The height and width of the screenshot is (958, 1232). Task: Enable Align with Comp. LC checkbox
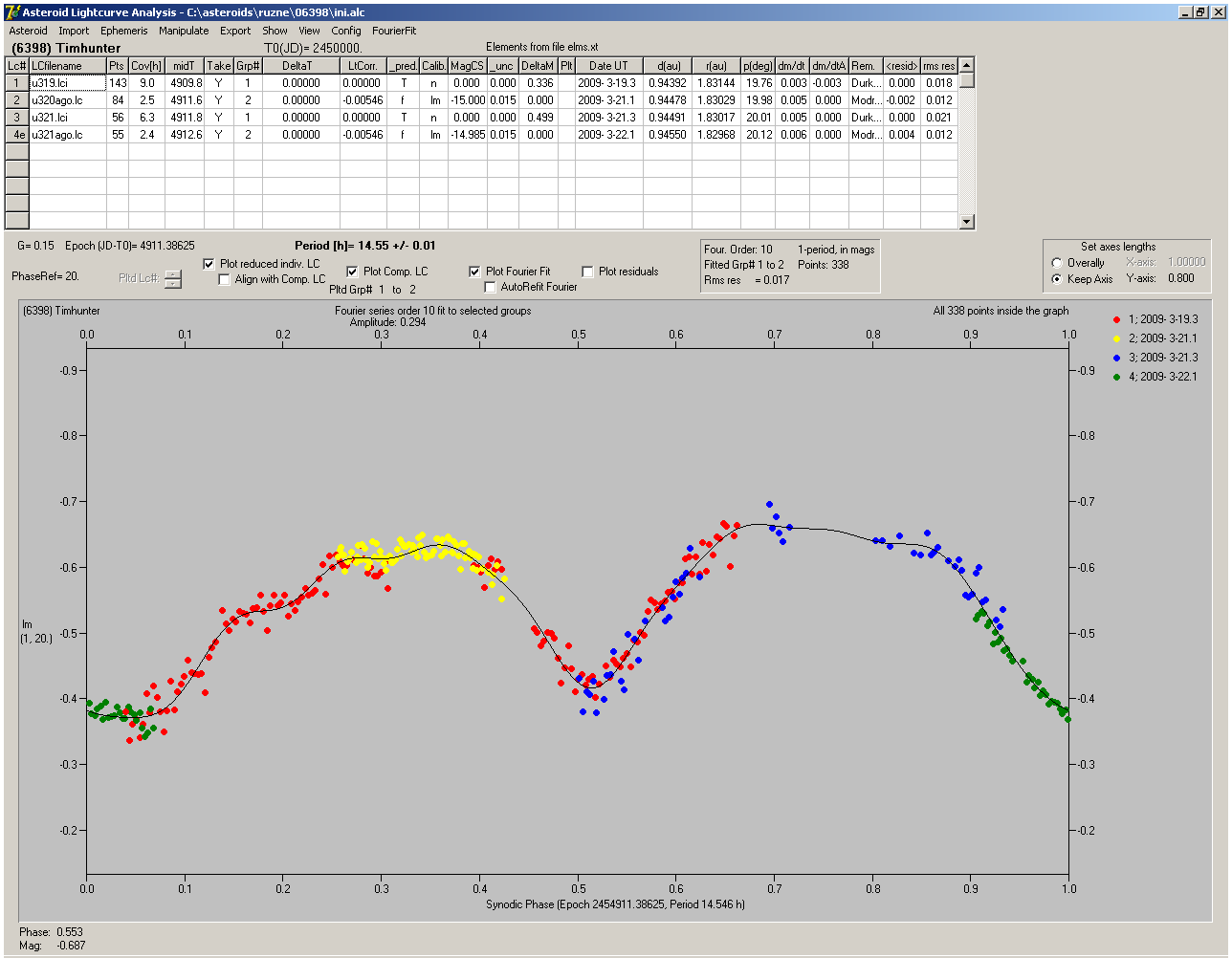225,279
